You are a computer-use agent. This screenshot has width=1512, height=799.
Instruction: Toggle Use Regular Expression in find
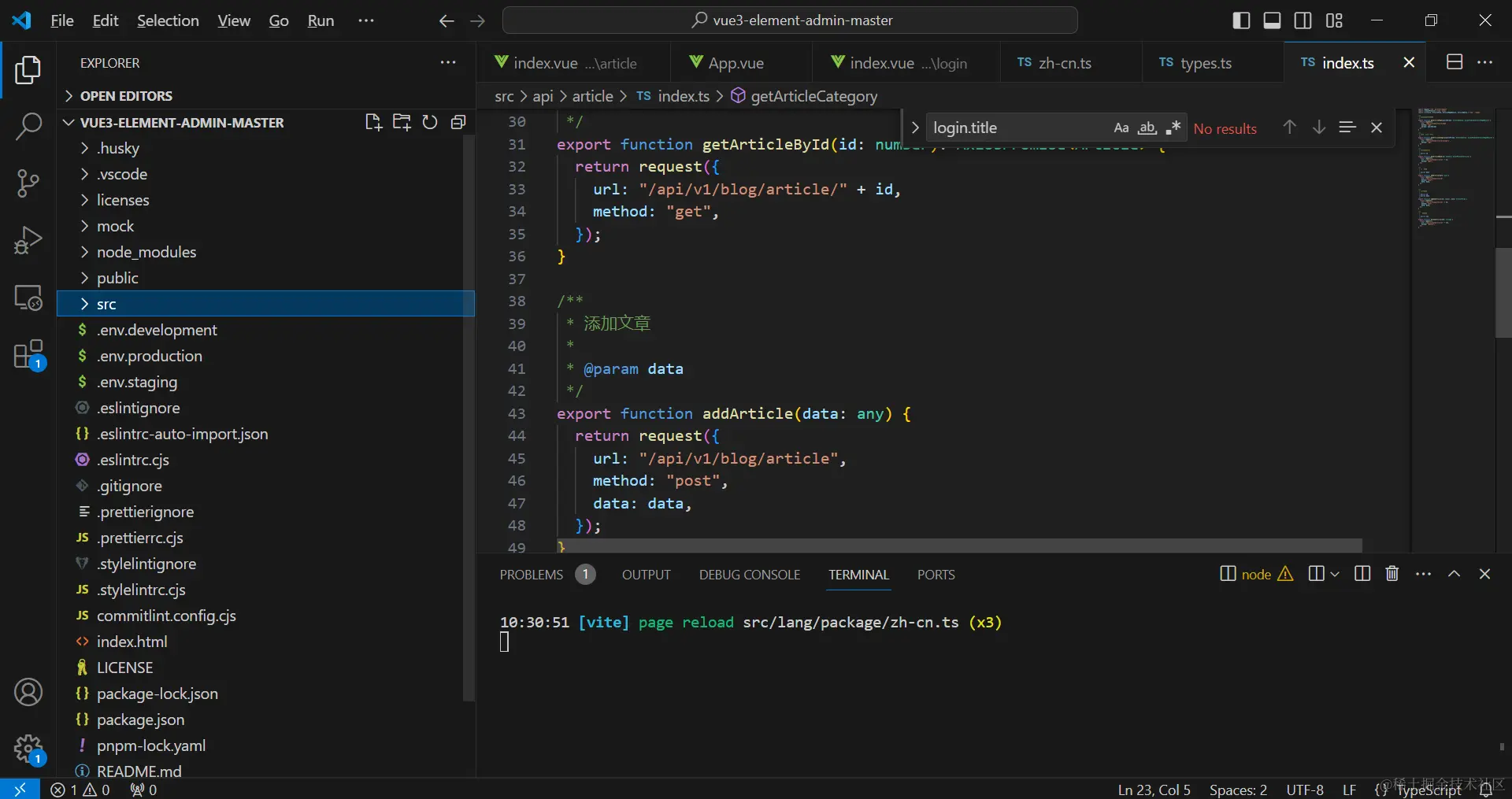pos(1173,128)
